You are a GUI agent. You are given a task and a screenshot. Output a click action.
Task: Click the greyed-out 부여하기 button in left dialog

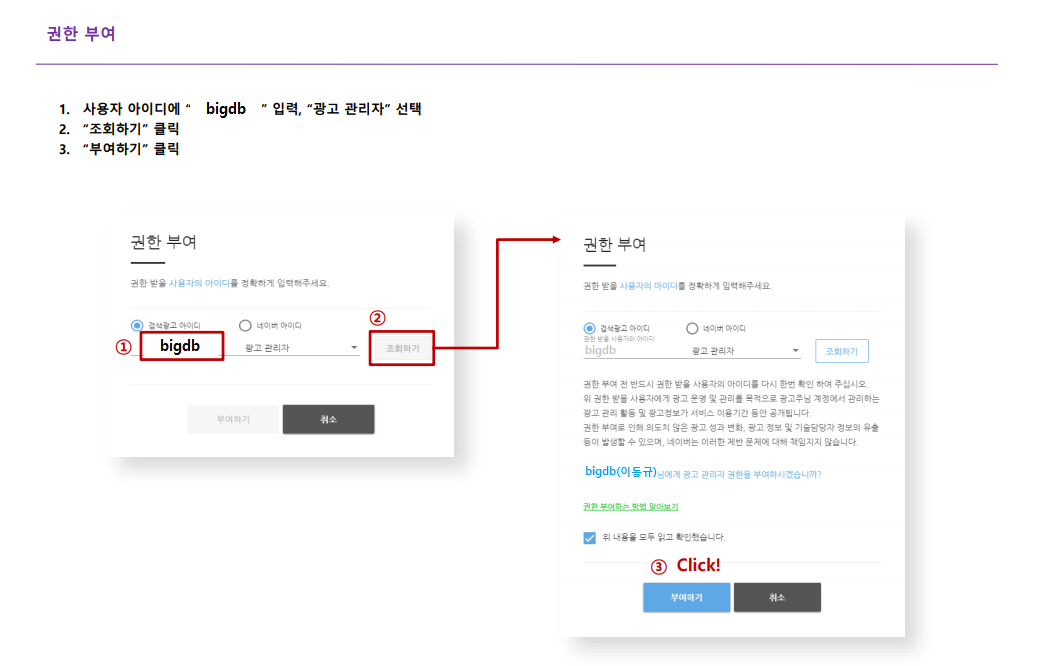pos(233,420)
